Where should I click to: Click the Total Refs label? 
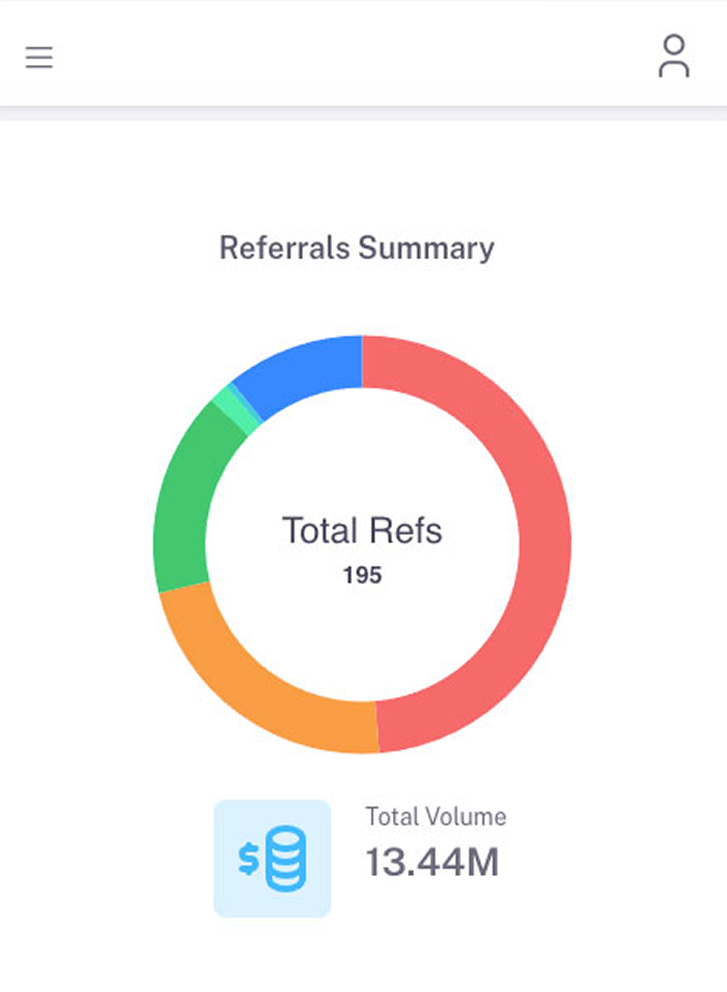click(x=362, y=531)
